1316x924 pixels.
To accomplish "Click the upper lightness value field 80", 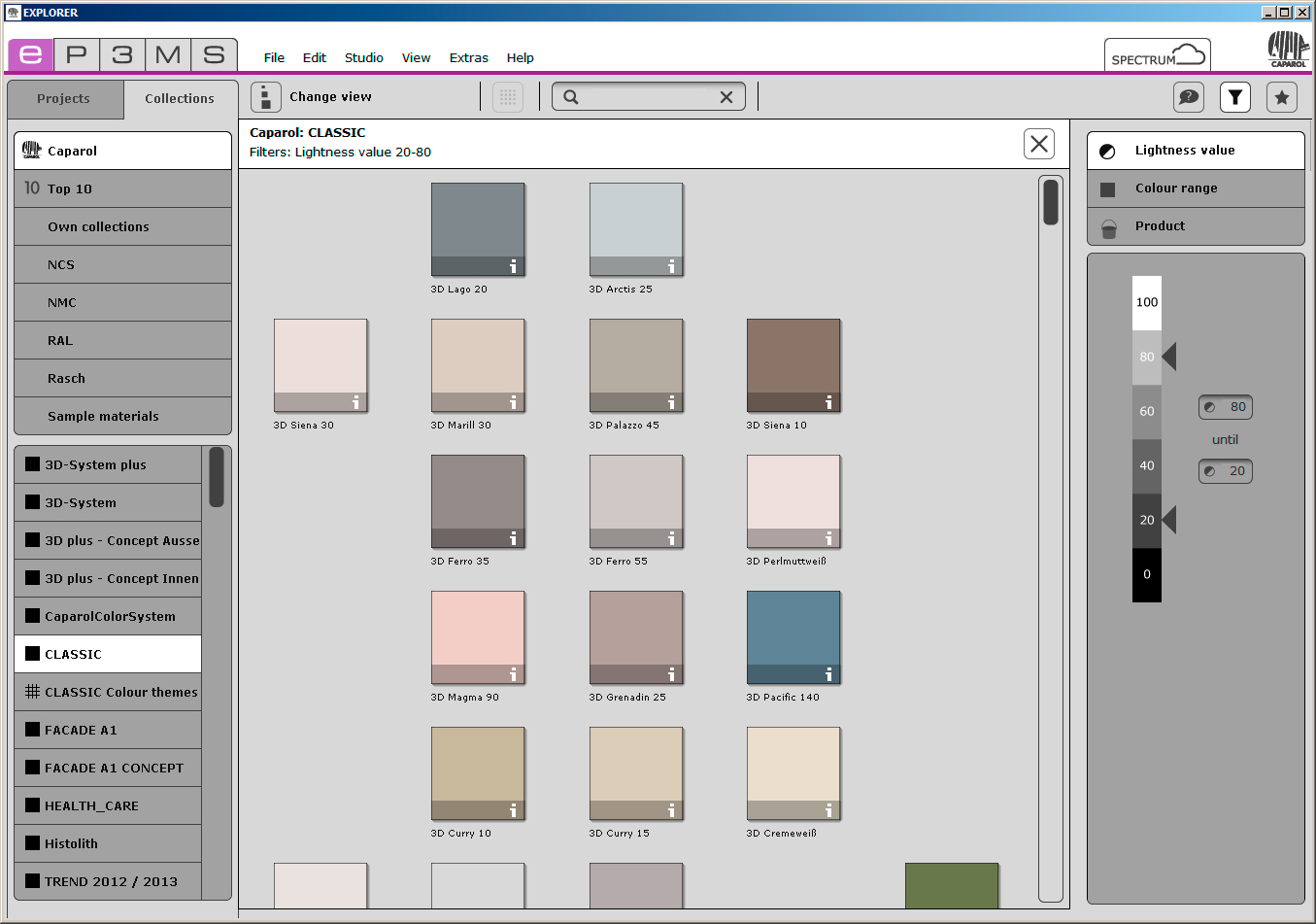I will tap(1226, 407).
